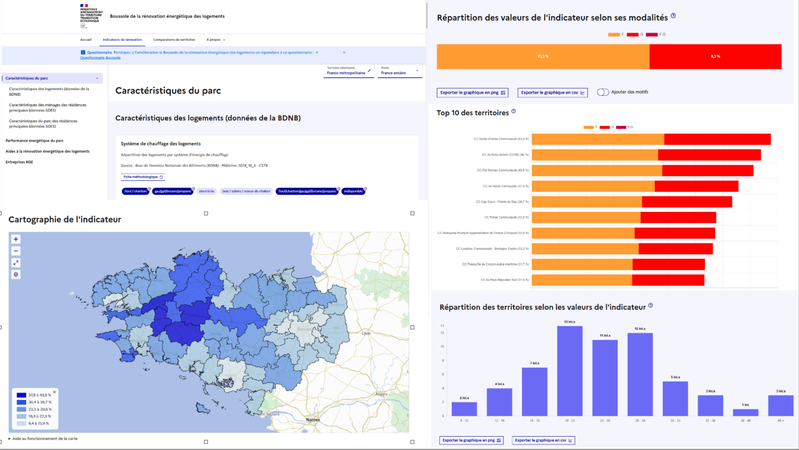This screenshot has width=799, height=450.
Task: Click help icon beside Répartition des territoires title
Action: pos(650,306)
